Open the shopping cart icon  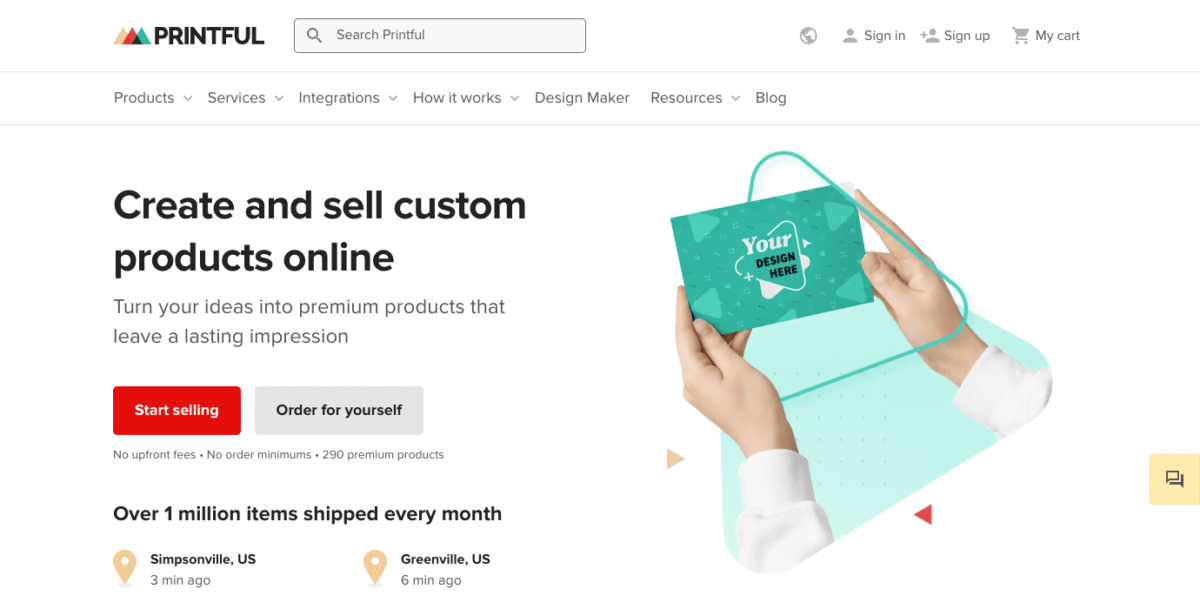1020,36
